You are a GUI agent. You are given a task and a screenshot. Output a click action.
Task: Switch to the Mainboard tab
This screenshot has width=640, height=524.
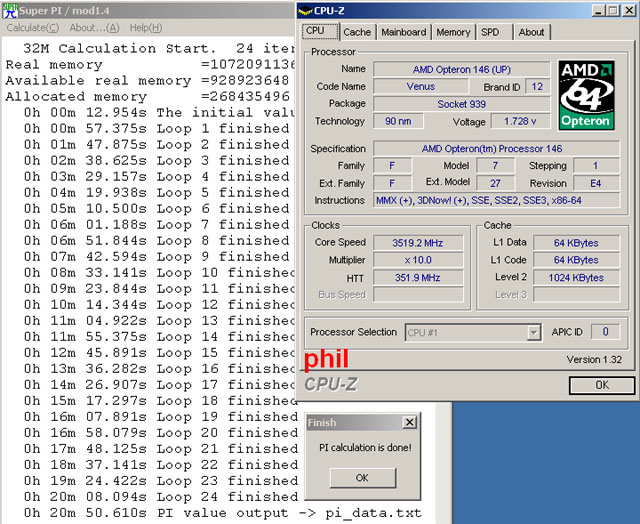click(404, 32)
